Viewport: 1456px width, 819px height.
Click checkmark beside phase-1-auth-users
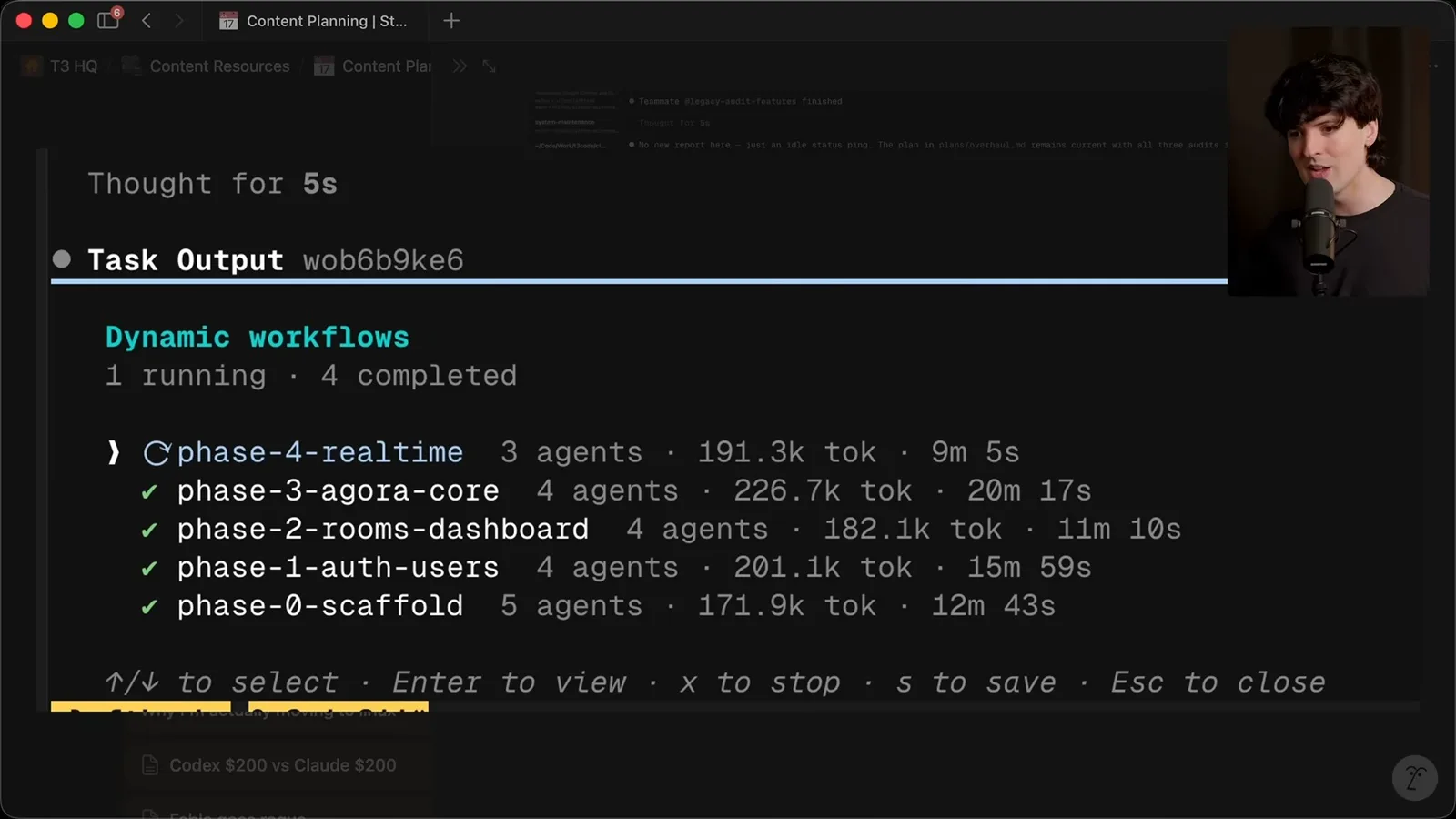(149, 569)
